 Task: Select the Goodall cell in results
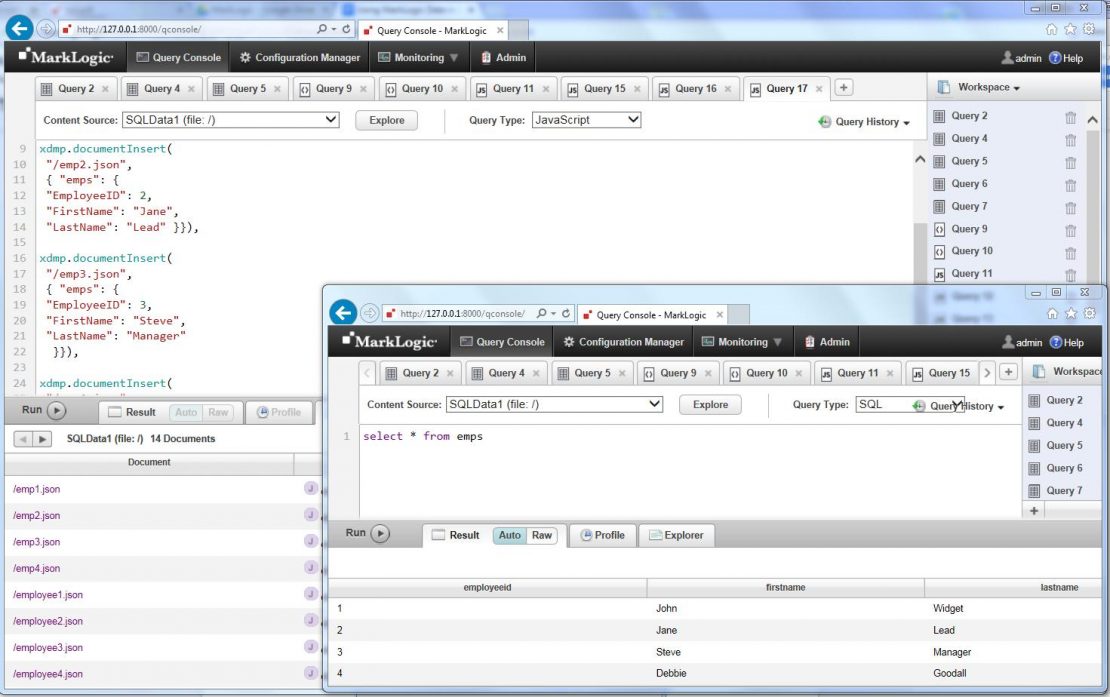949,674
